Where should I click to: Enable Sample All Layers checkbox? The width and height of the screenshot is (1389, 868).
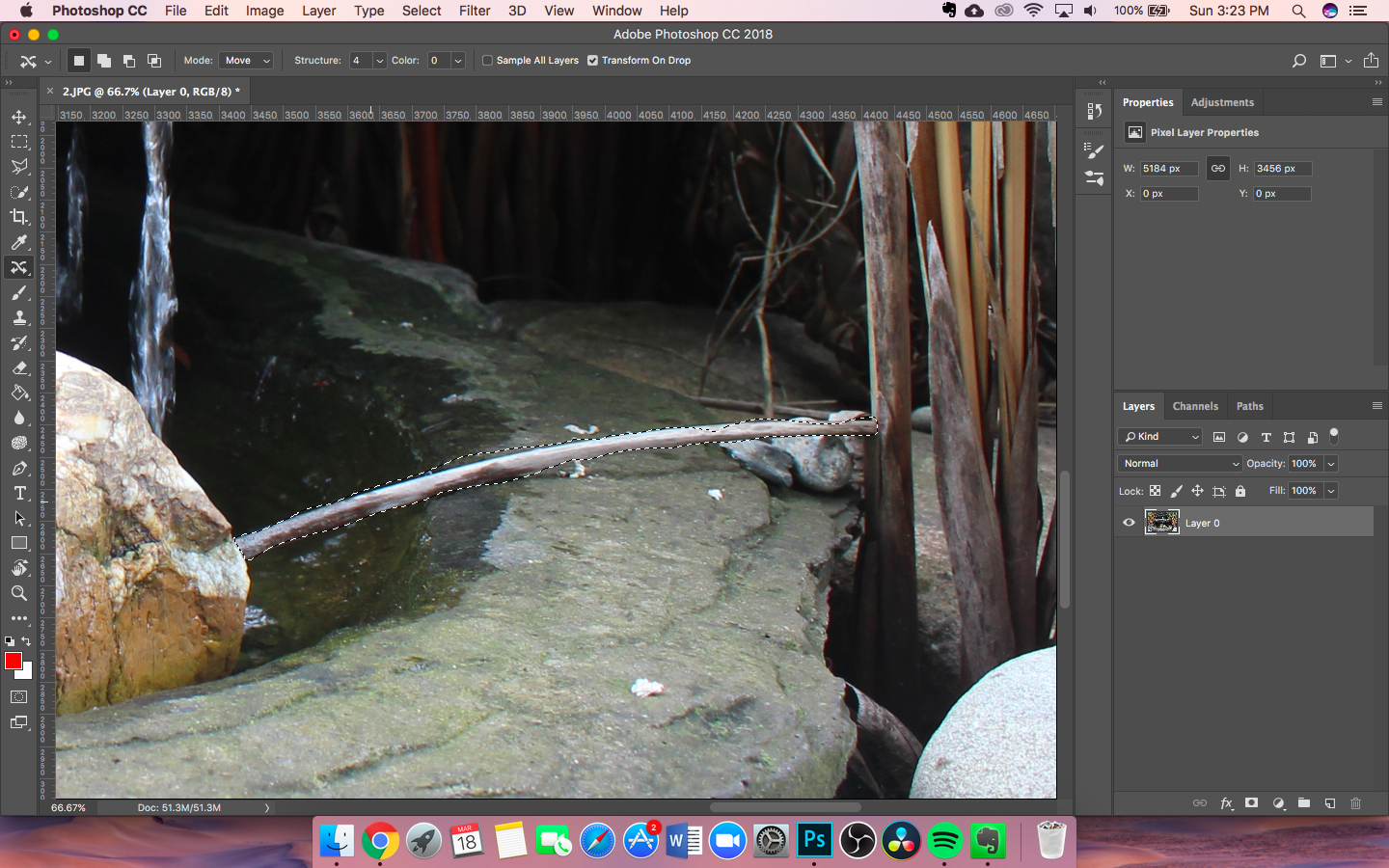point(488,61)
